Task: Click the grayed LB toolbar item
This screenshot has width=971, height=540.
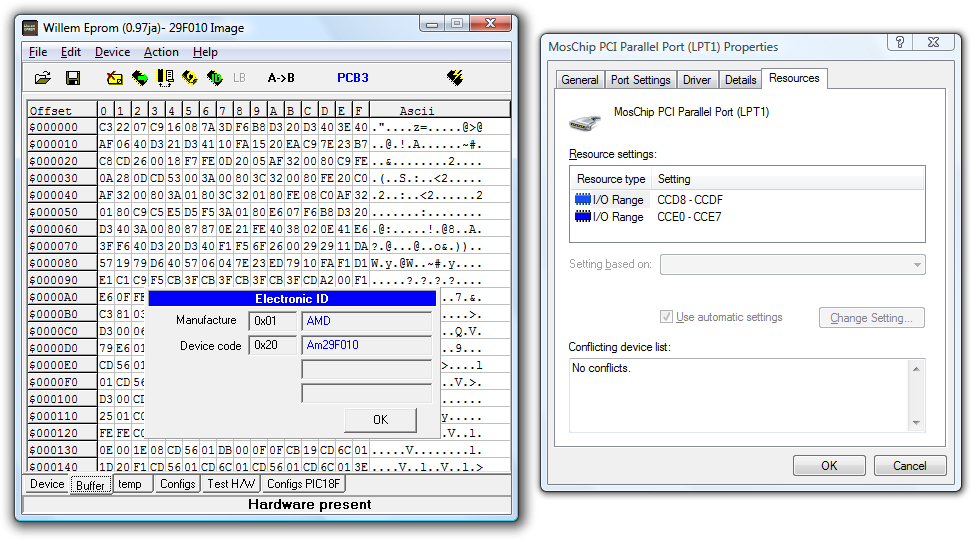Action: [239, 78]
